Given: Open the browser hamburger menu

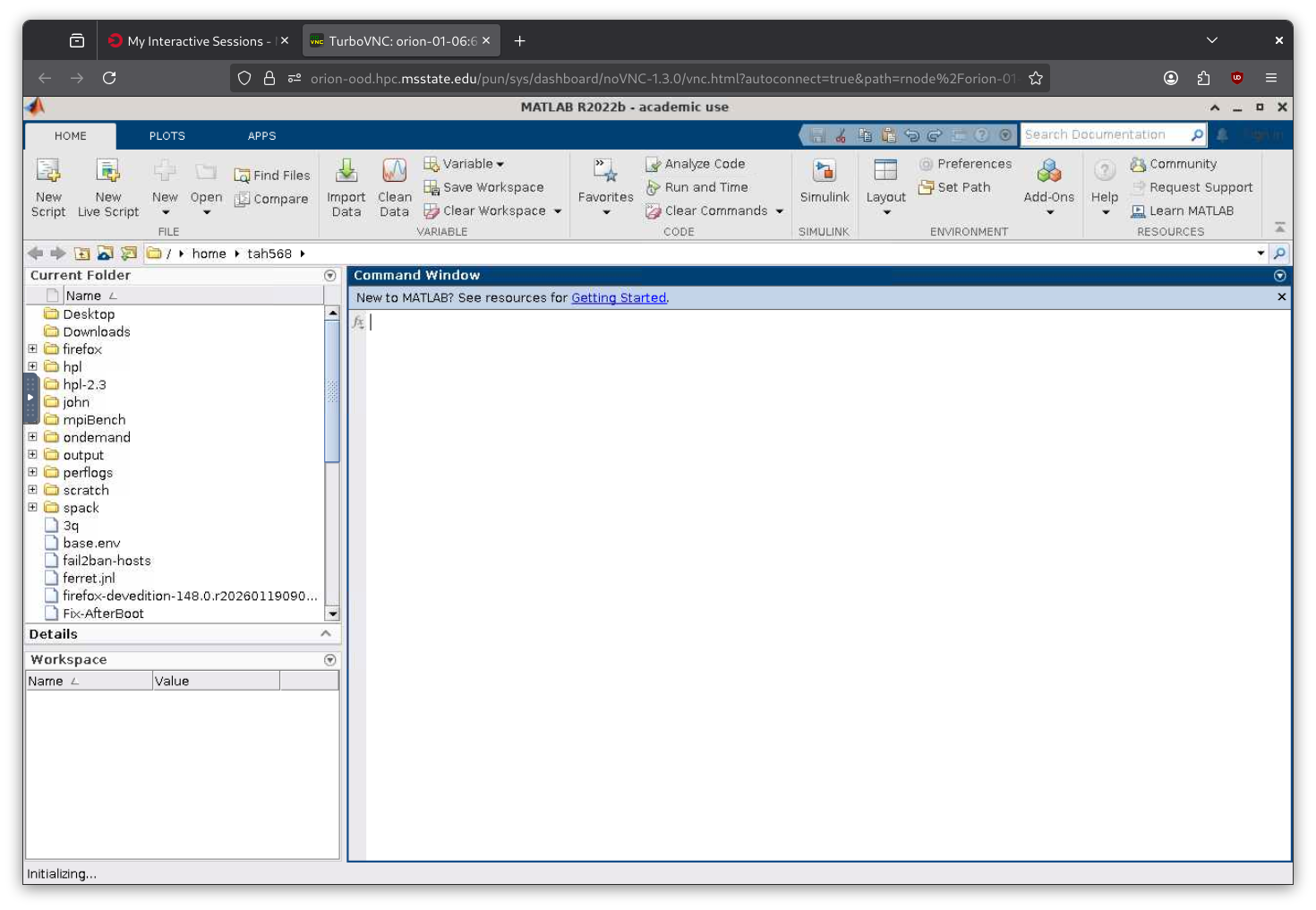Looking at the screenshot, I should 1271,78.
